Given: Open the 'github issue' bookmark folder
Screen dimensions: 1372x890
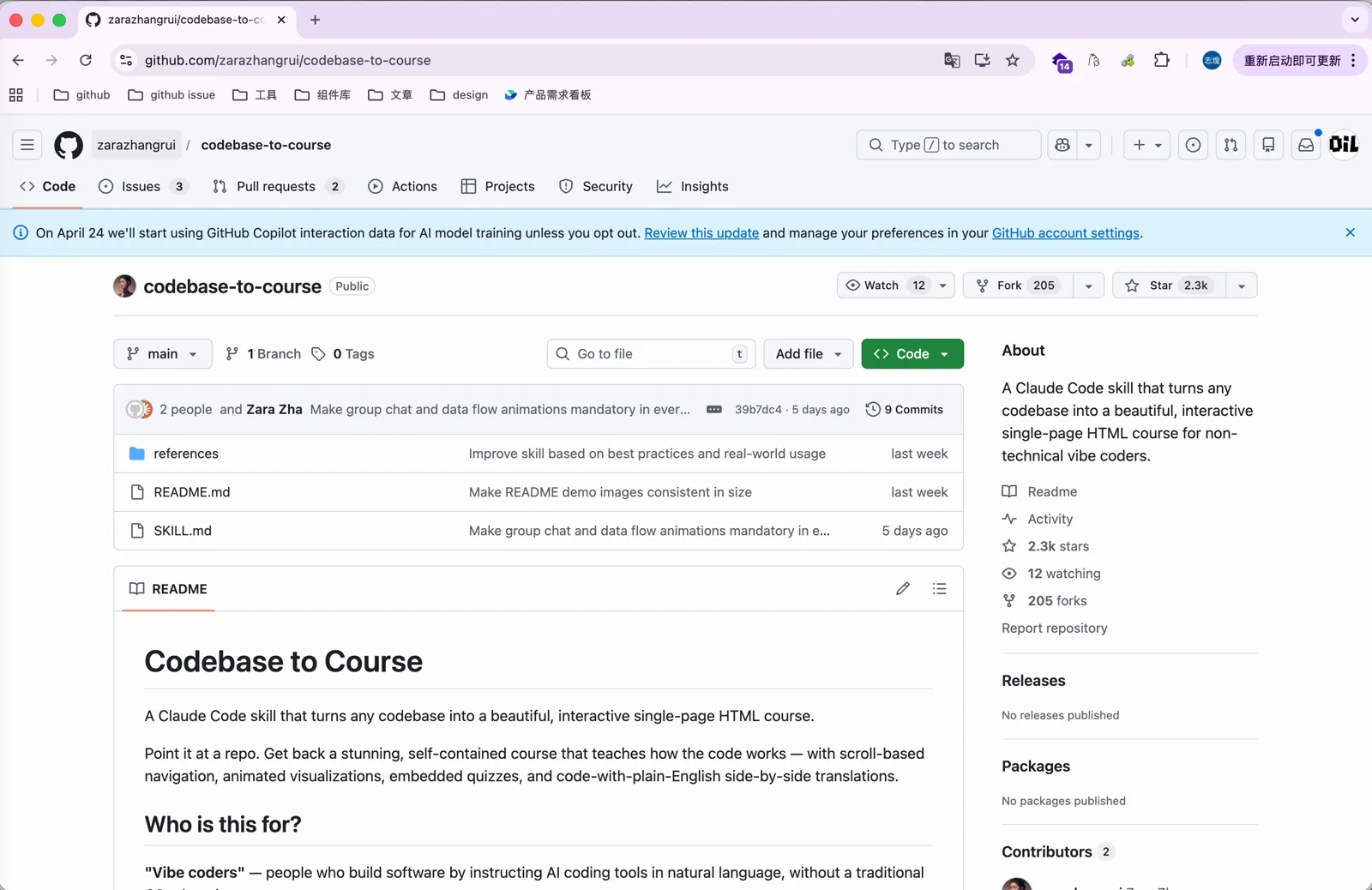Looking at the screenshot, I should pos(171,95).
